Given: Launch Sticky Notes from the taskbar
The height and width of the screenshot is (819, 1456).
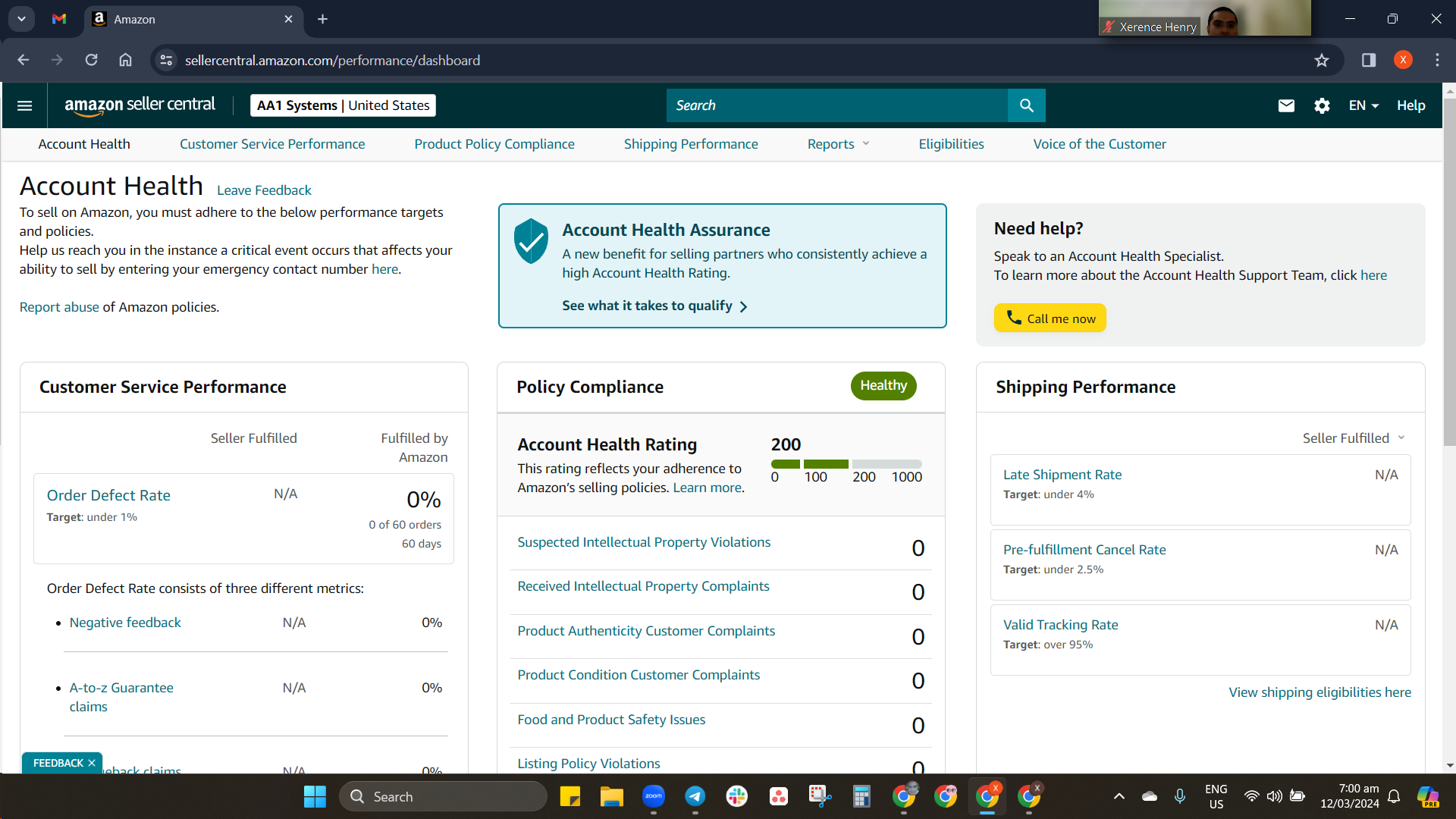Looking at the screenshot, I should (x=570, y=796).
